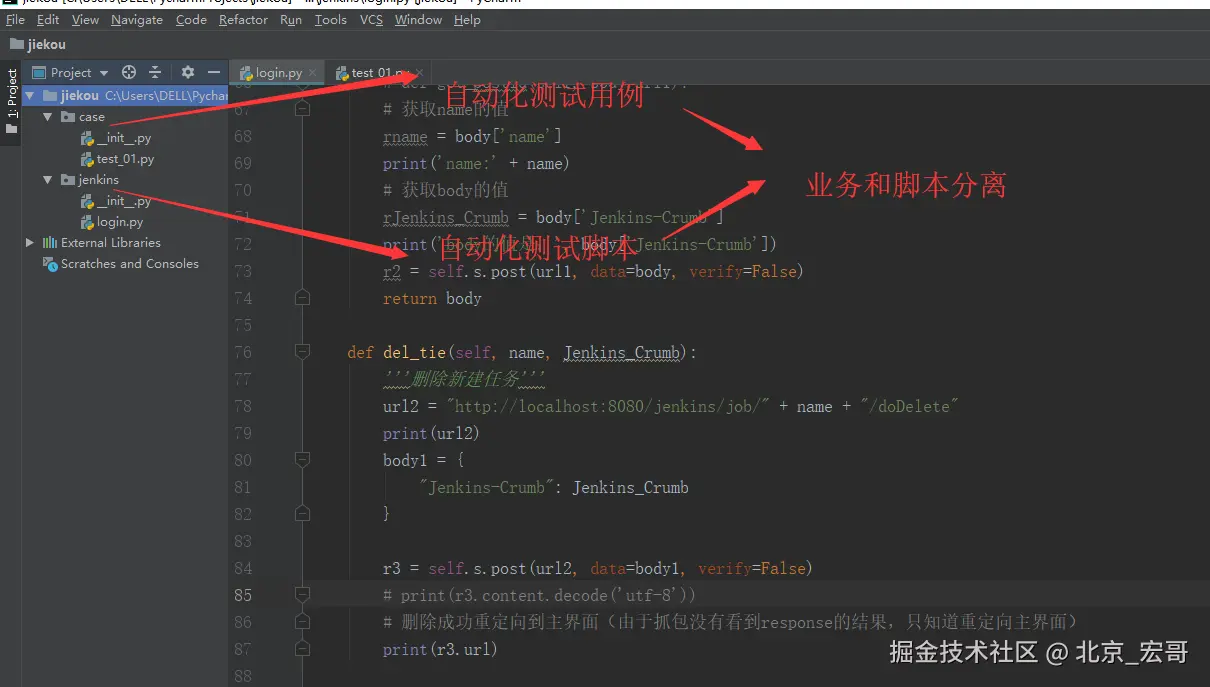Click the line r2 = self.s.post(url1

pyautogui.click(x=593, y=271)
